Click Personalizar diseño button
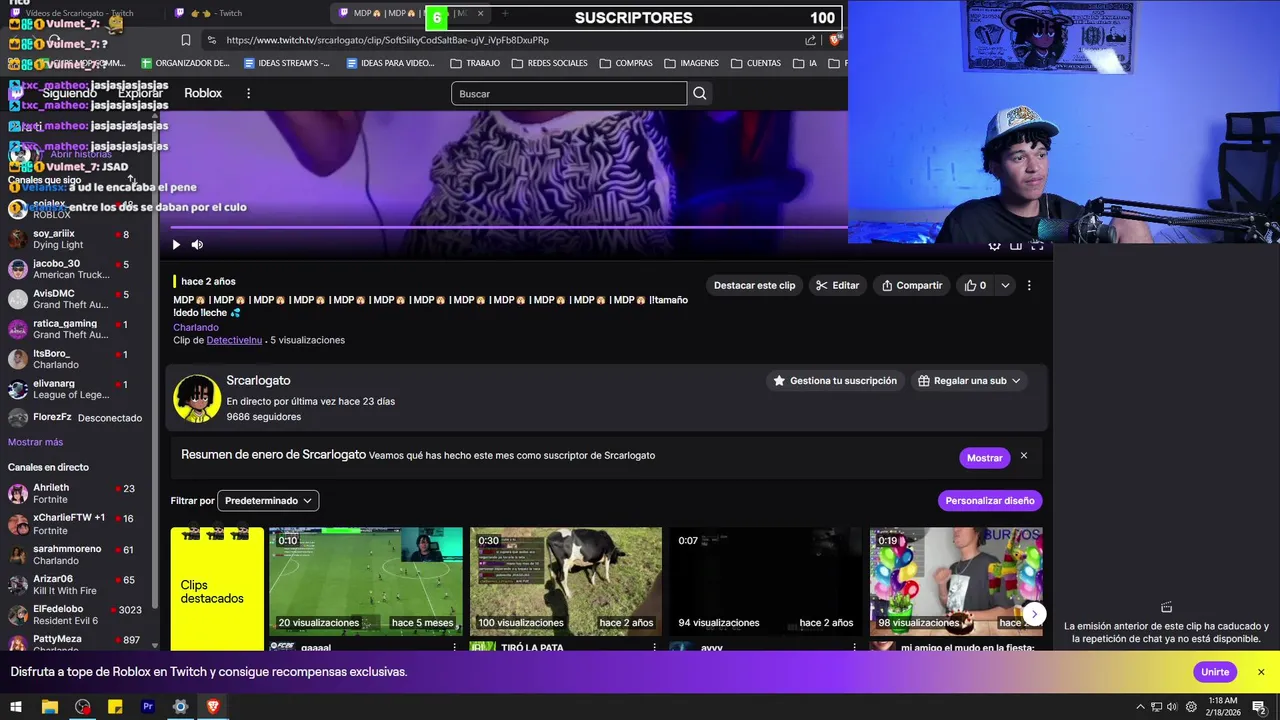 coord(989,500)
